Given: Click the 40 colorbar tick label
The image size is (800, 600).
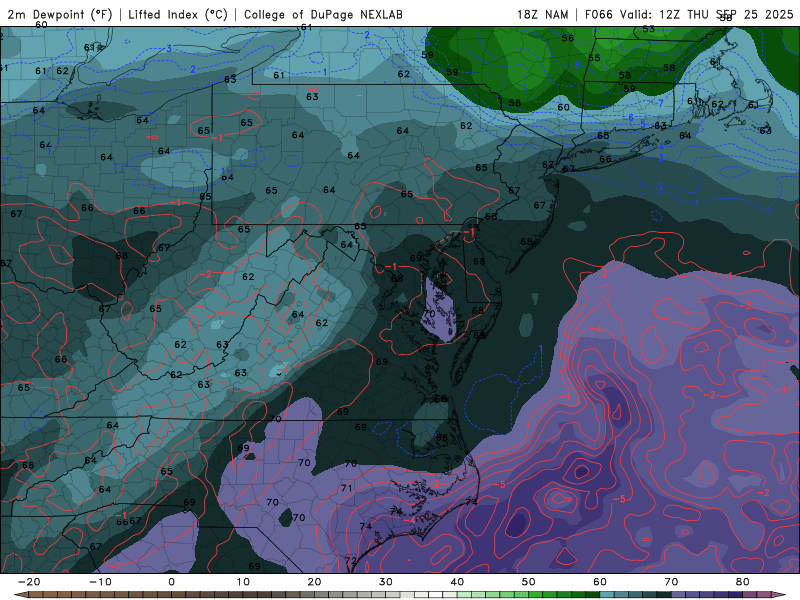Looking at the screenshot, I should point(457,582).
